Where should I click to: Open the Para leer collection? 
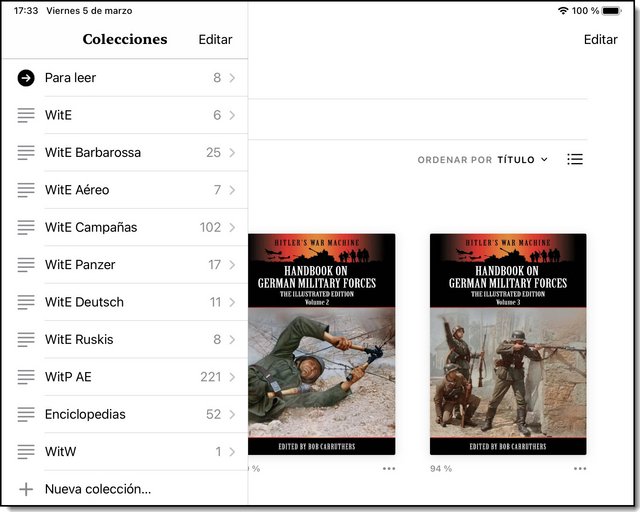125,78
